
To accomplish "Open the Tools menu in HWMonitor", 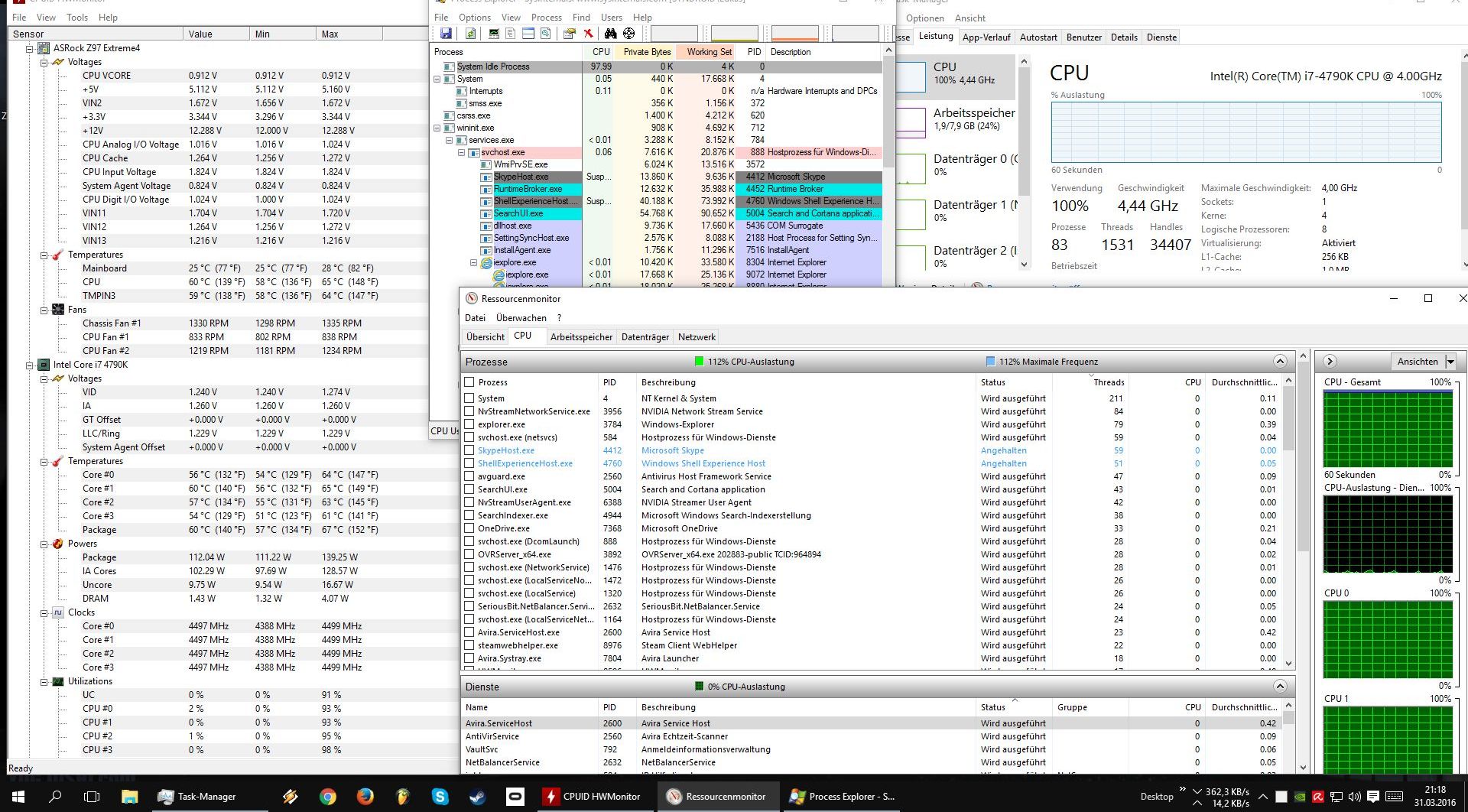I will tap(77, 18).
